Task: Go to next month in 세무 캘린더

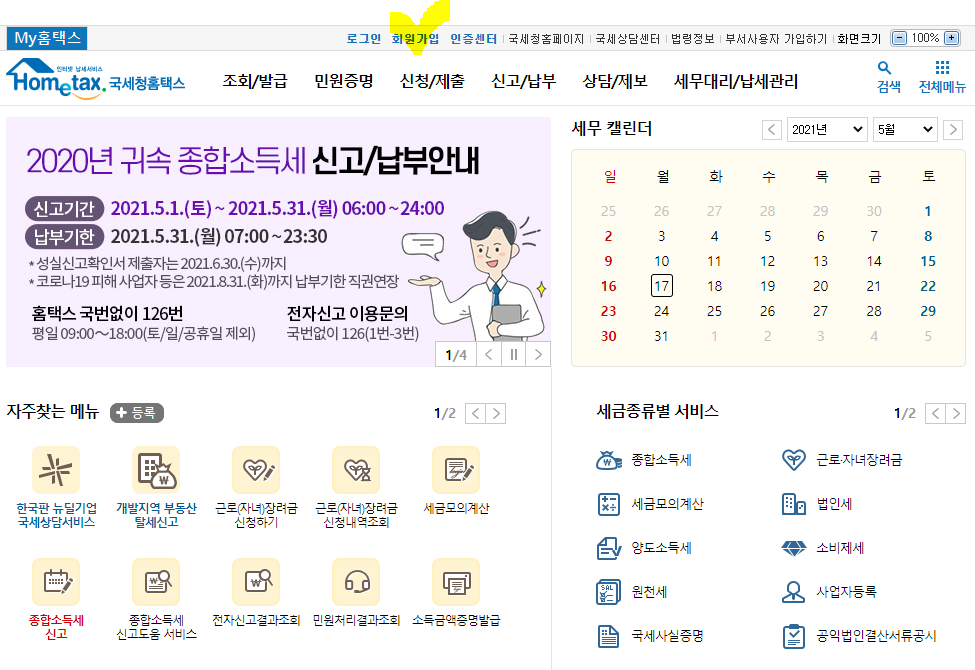Action: [953, 129]
